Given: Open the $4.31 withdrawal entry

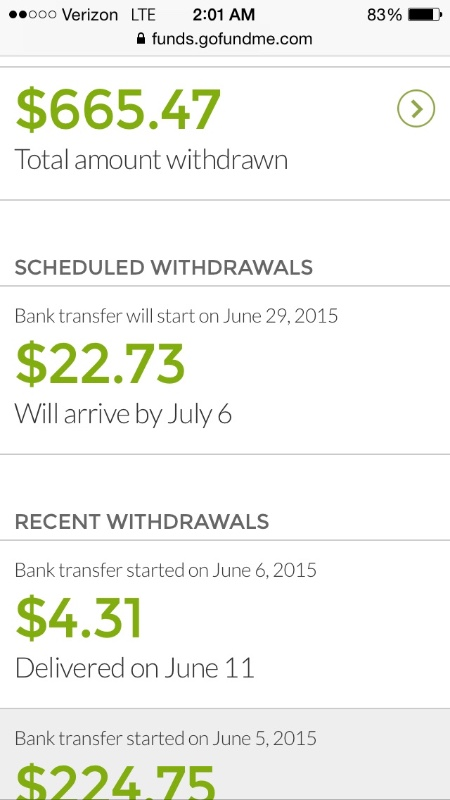Looking at the screenshot, I should (225, 624).
